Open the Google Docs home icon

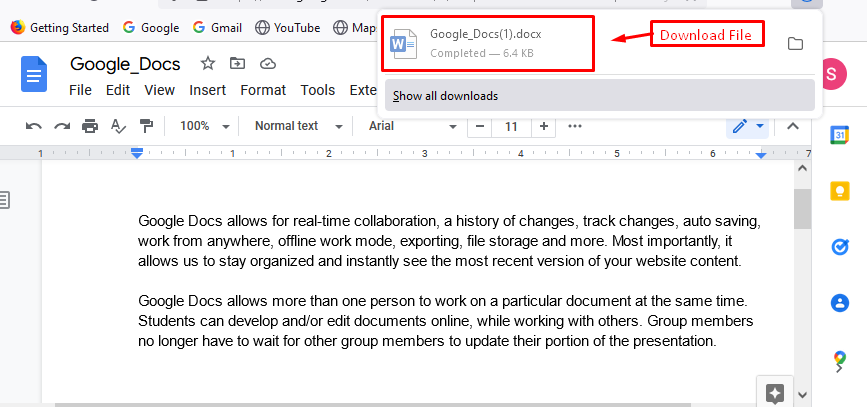click(x=34, y=74)
